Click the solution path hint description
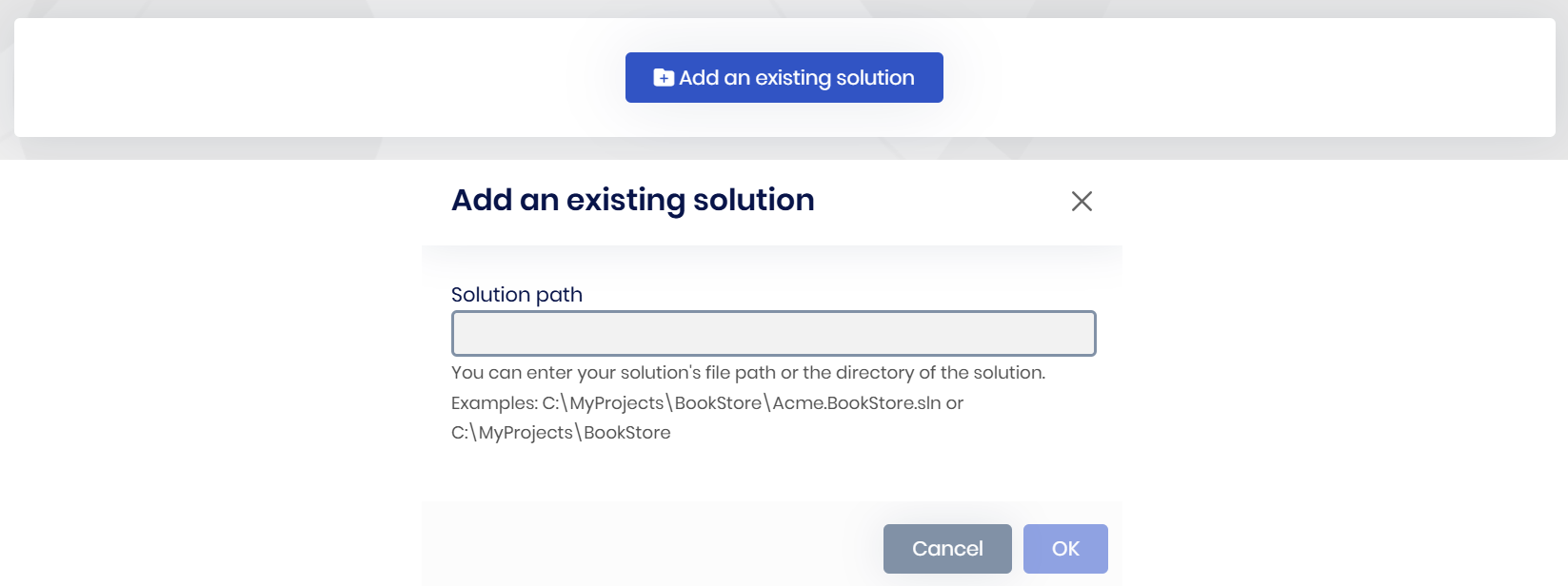Image resolution: width=1568 pixels, height=586 pixels. [747, 372]
